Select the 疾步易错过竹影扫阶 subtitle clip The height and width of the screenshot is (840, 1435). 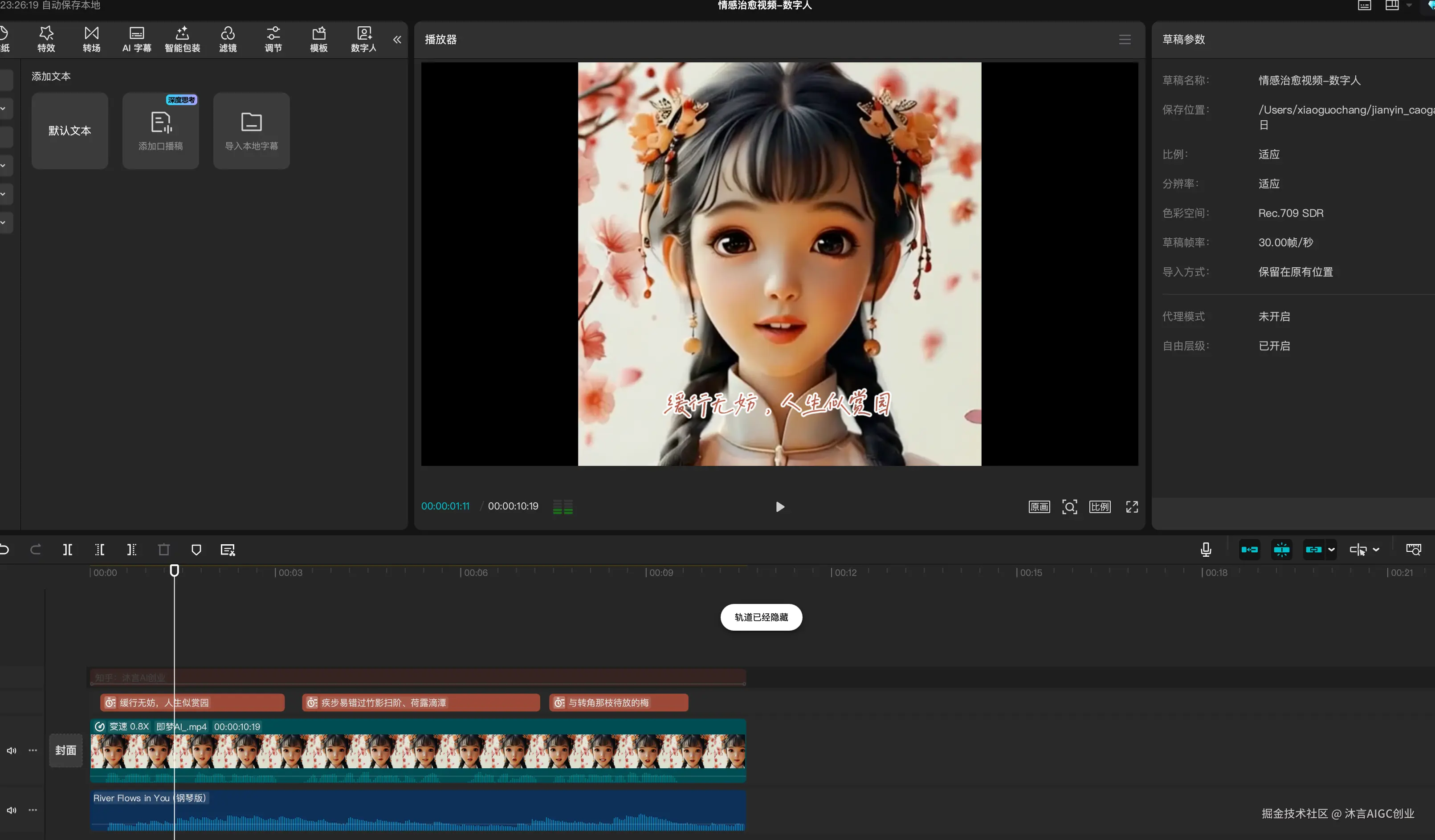click(x=420, y=703)
